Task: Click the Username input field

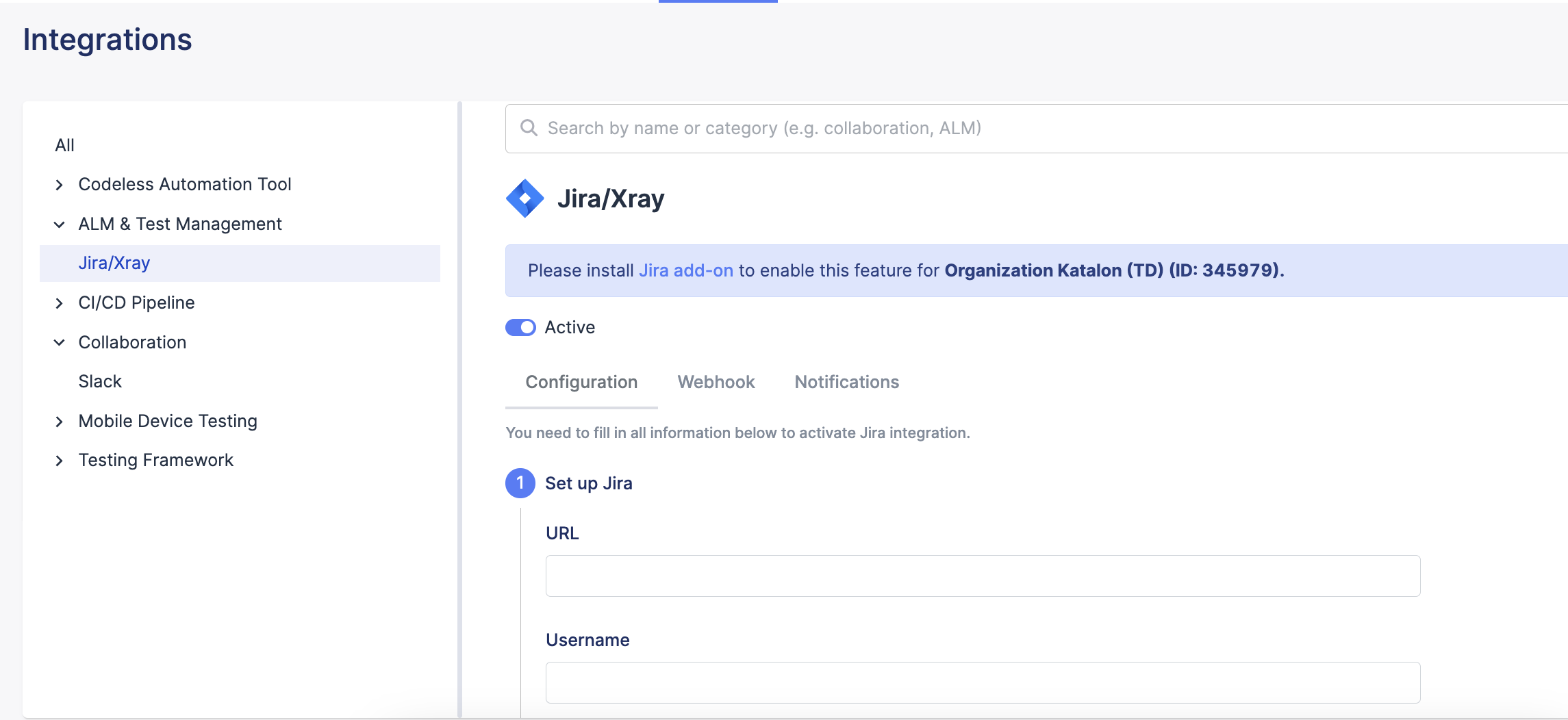Action: click(x=983, y=682)
